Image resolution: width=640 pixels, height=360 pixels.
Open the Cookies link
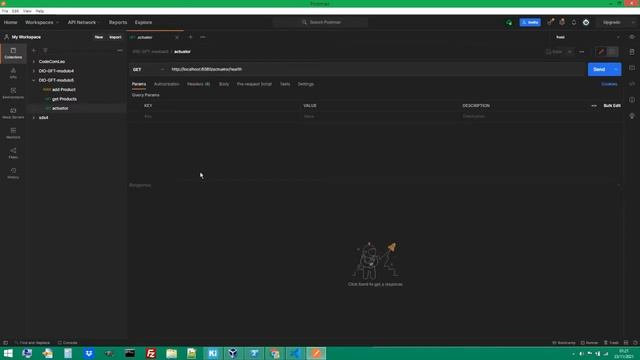pos(609,84)
